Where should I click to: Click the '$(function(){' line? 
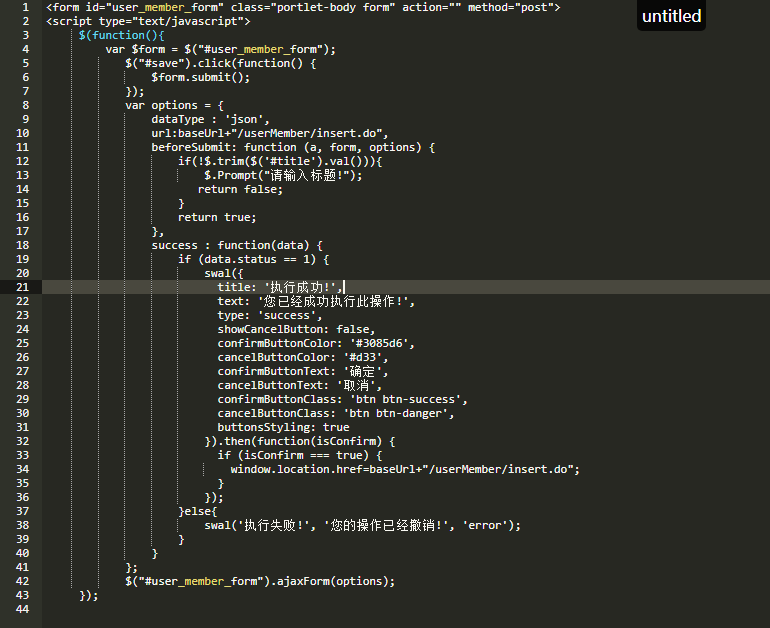click(122, 35)
